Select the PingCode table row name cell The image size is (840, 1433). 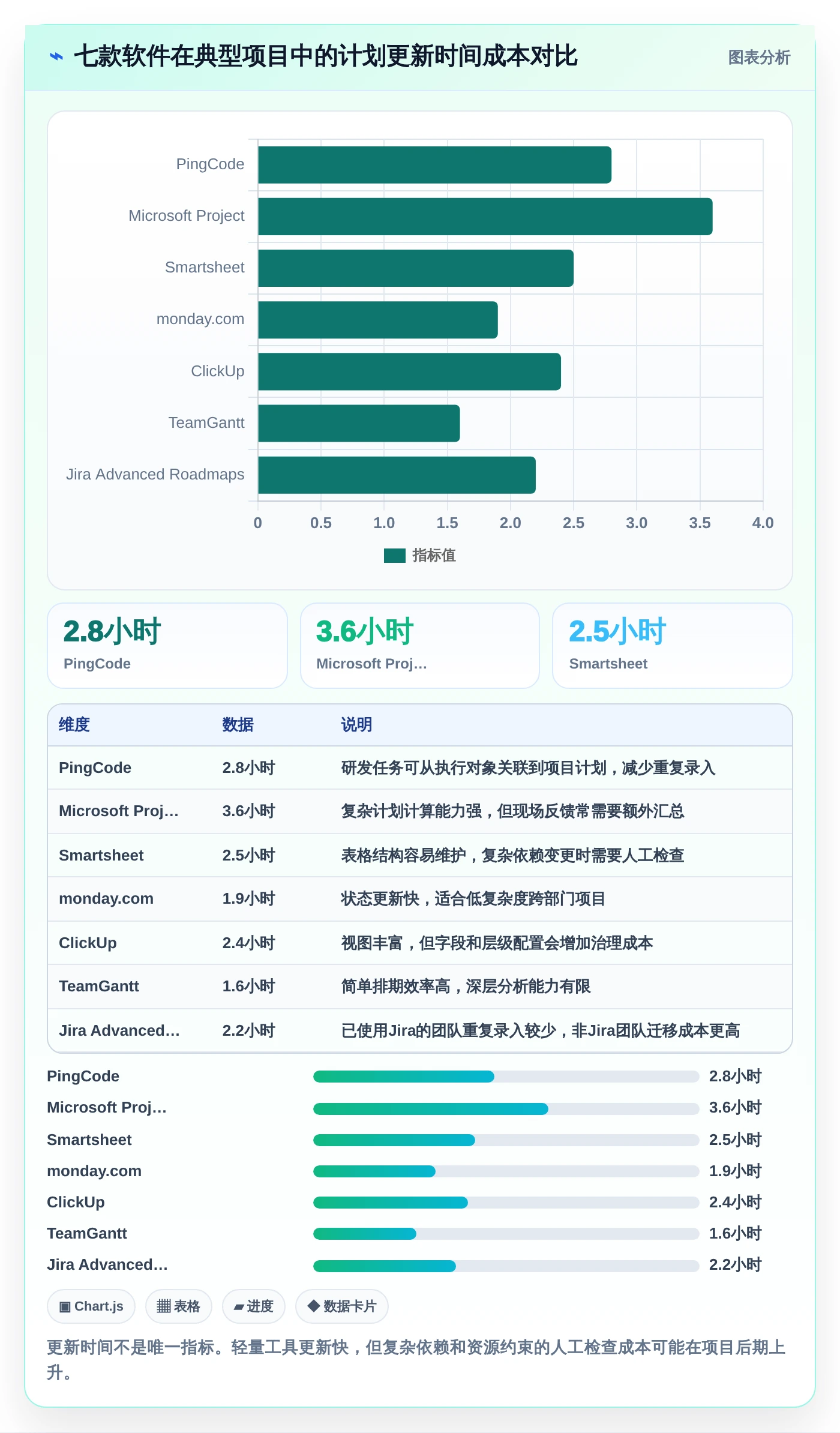pyautogui.click(x=95, y=768)
